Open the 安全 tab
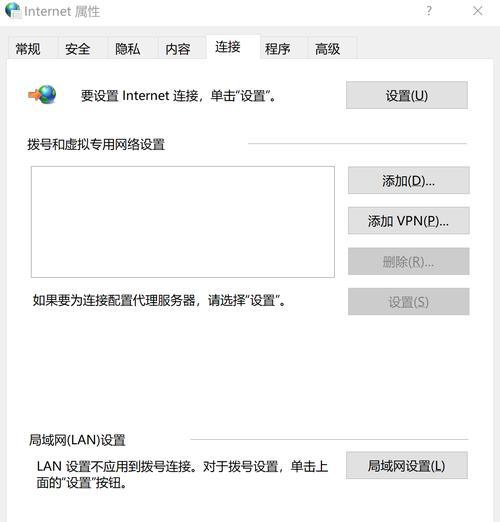The width and height of the screenshot is (500, 522). (x=78, y=49)
